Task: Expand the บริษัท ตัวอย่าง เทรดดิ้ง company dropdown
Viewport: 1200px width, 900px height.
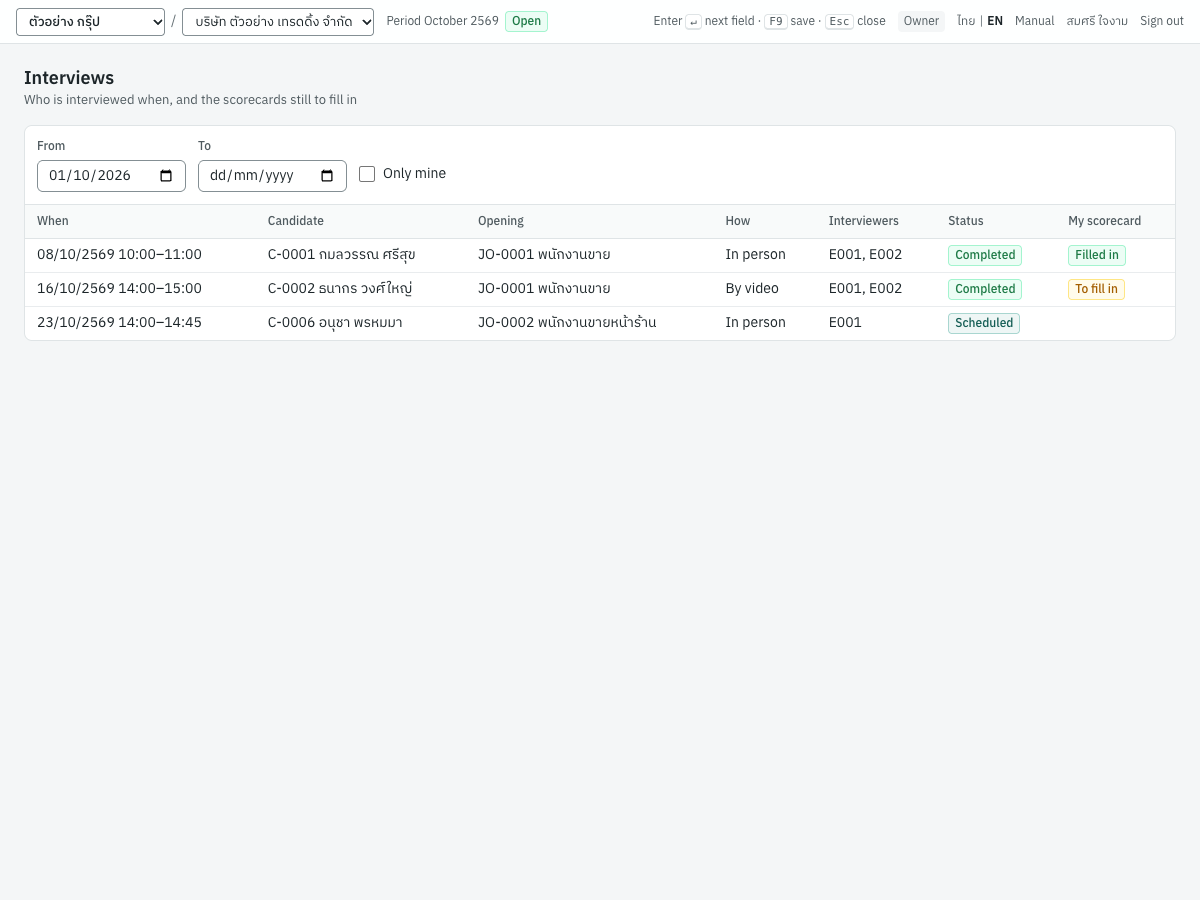Action: click(278, 22)
